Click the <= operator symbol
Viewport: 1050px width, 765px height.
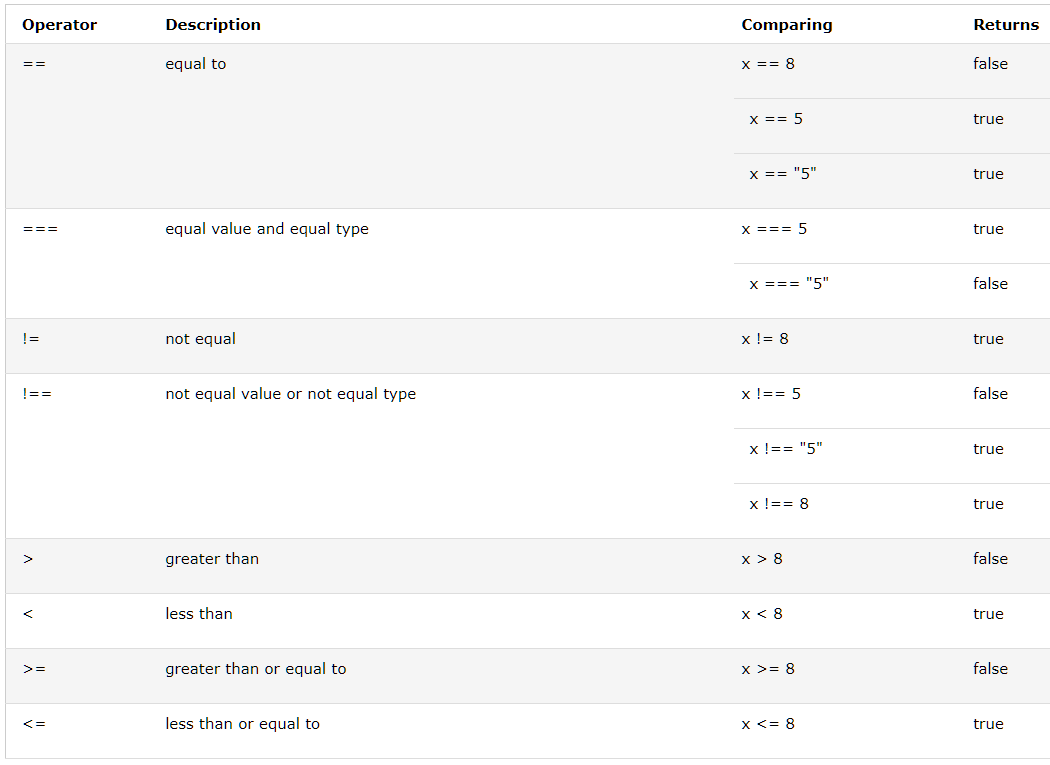point(34,723)
